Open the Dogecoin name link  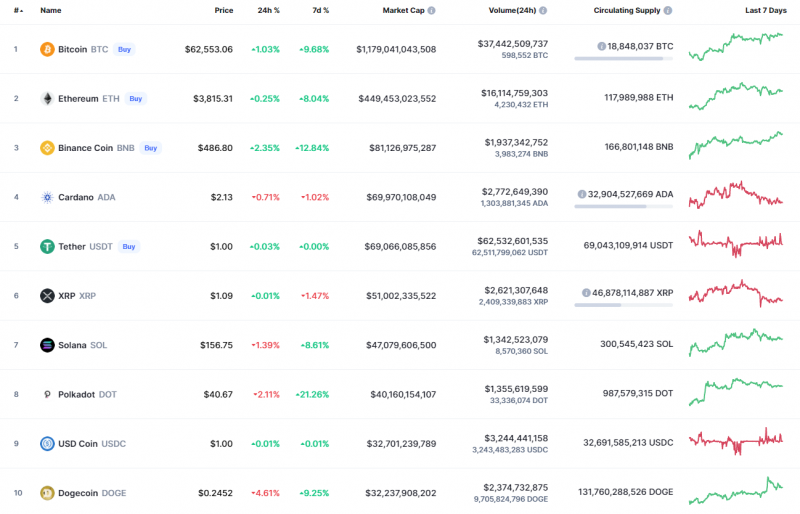click(x=78, y=493)
